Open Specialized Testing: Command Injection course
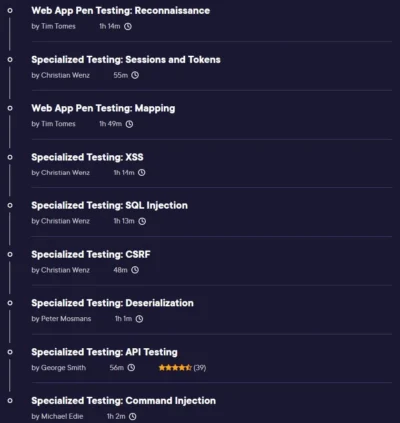The width and height of the screenshot is (400, 423). [x=124, y=401]
